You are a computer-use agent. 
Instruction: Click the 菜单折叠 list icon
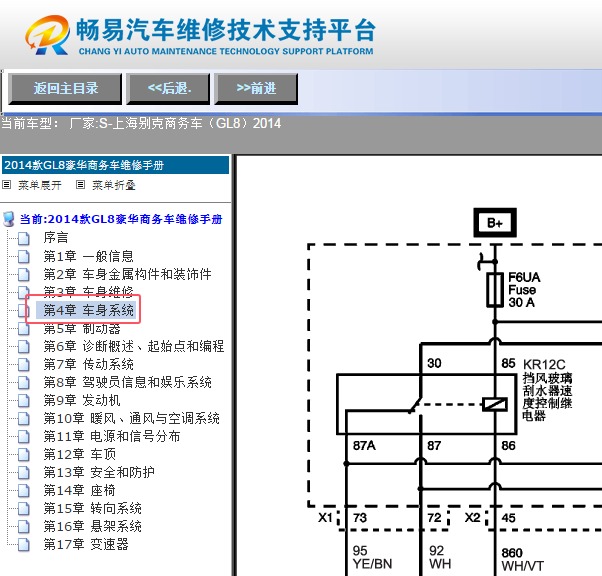pyautogui.click(x=80, y=185)
